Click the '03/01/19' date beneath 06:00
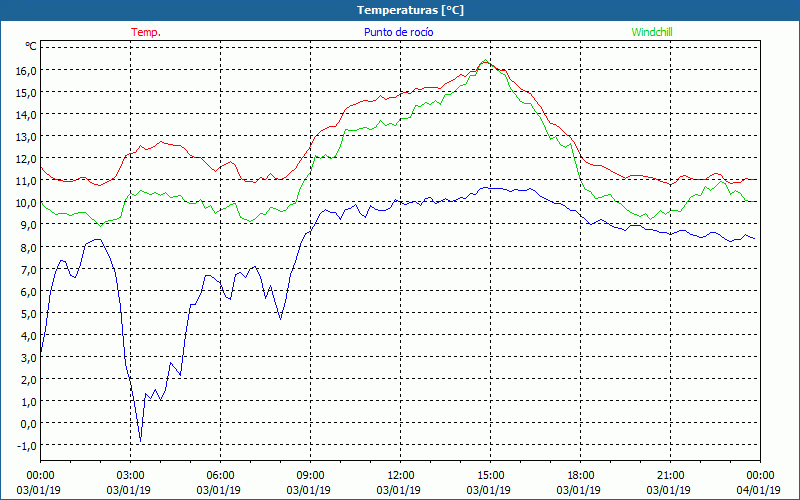Viewport: 800px width, 500px height. [x=219, y=490]
